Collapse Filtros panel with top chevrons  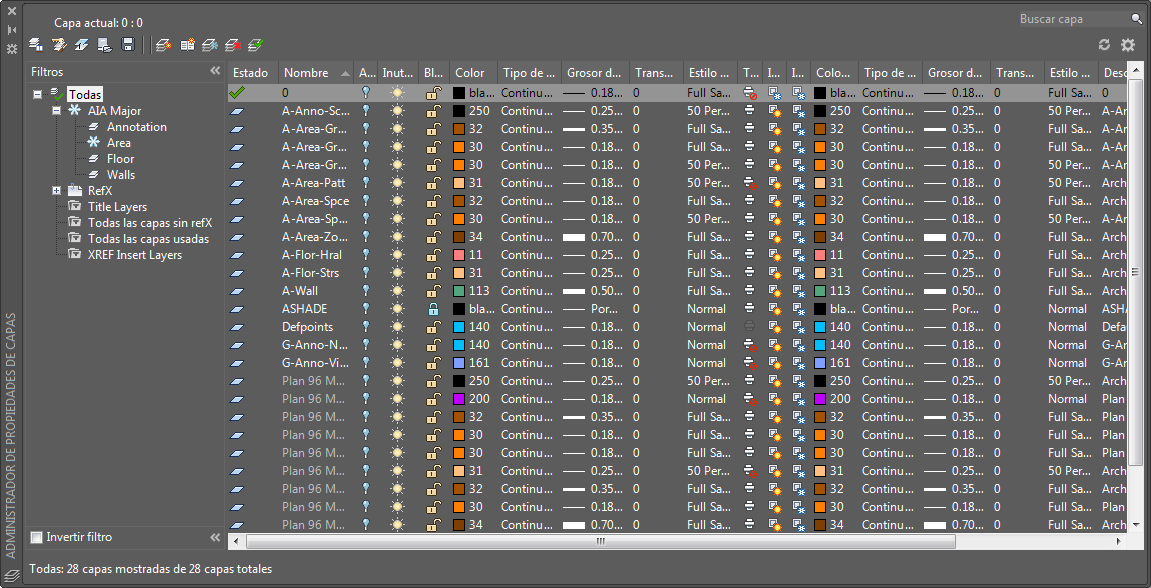point(215,71)
